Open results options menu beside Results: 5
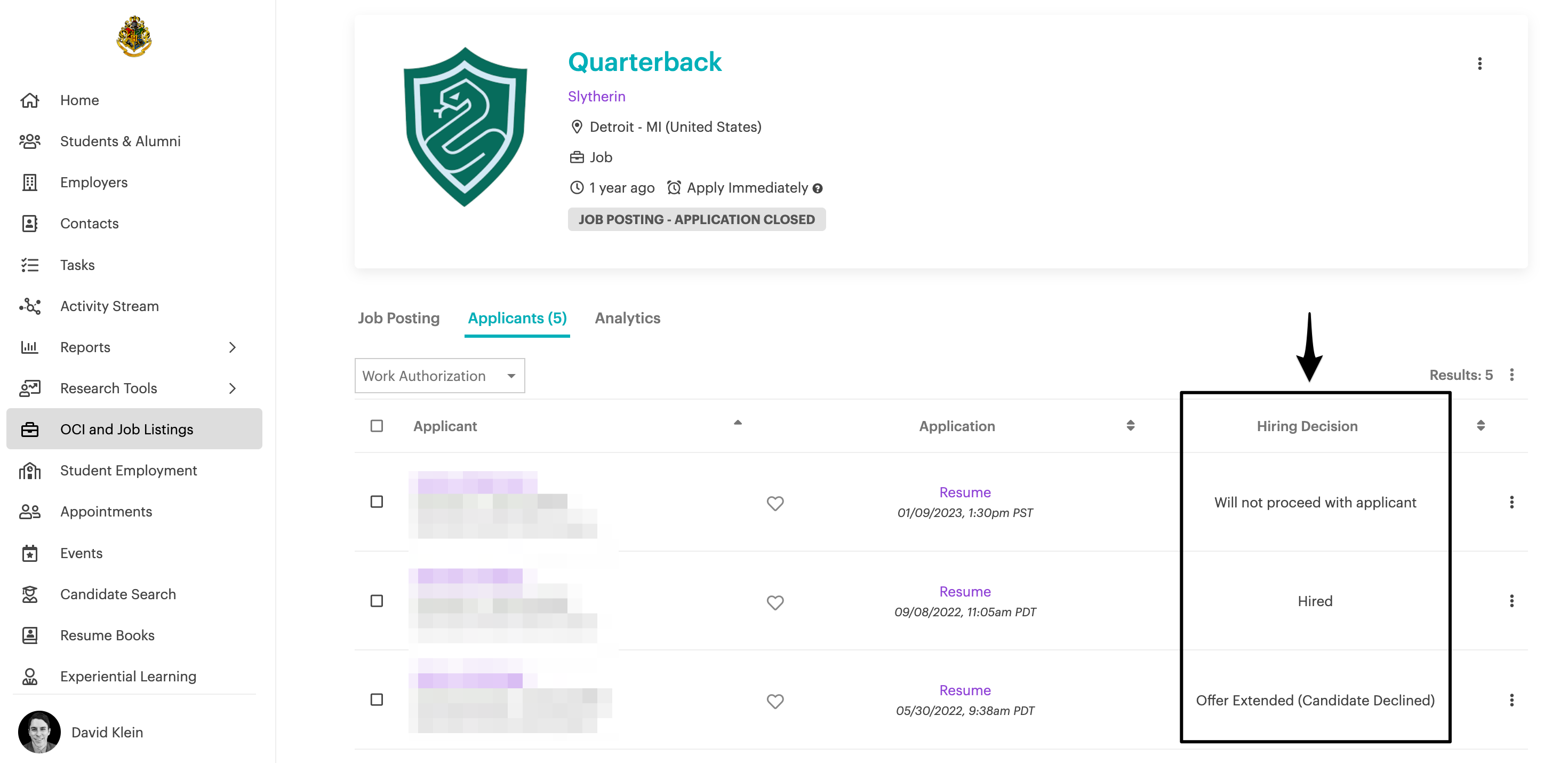The width and height of the screenshot is (1568, 763). click(1511, 375)
